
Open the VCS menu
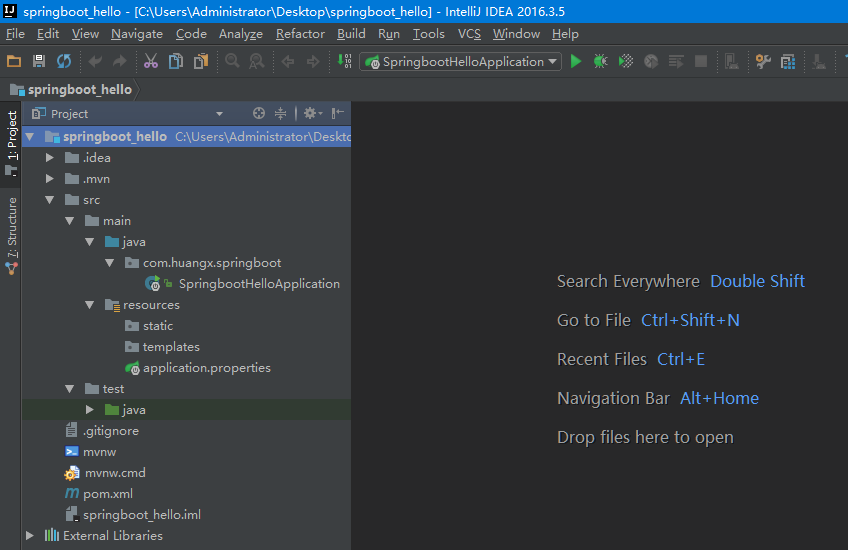[469, 34]
